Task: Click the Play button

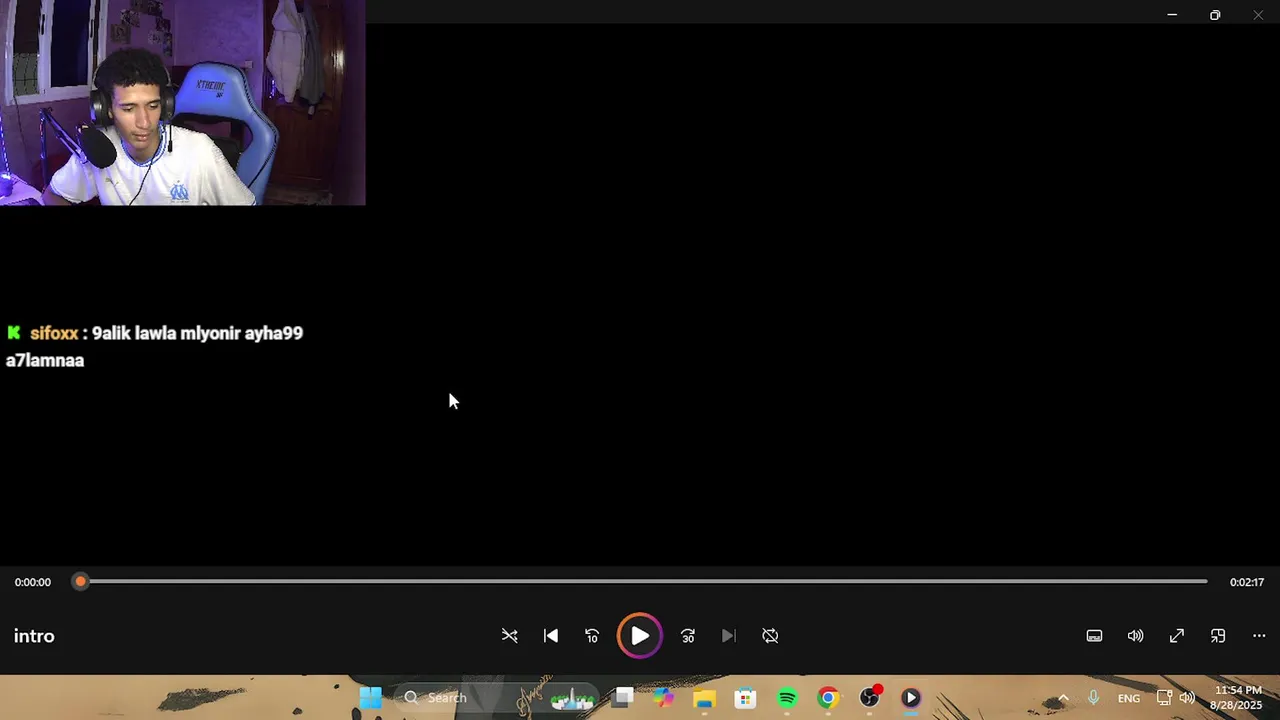Action: (x=639, y=636)
